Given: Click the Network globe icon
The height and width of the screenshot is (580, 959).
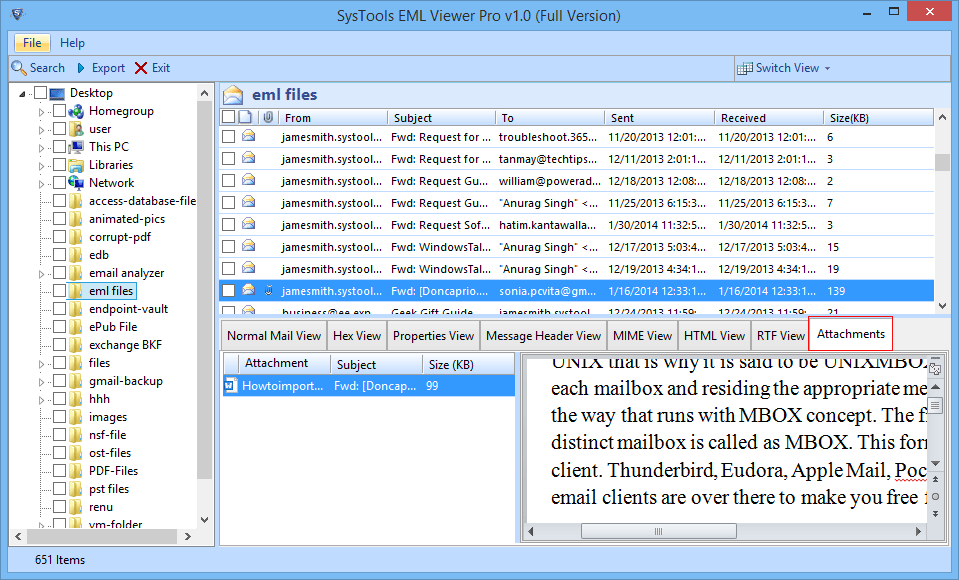Looking at the screenshot, I should [x=76, y=183].
